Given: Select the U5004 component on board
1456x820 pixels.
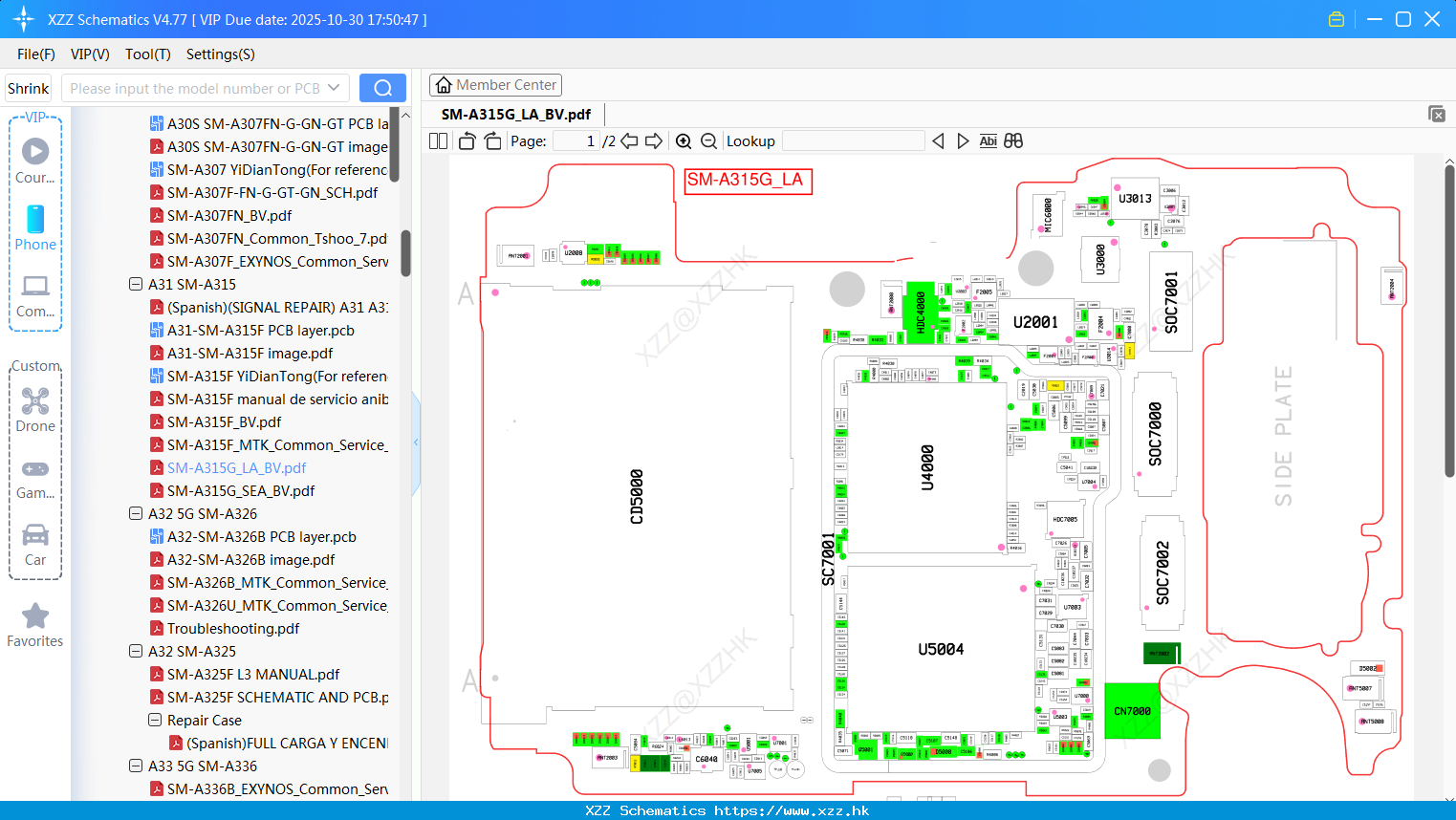Looking at the screenshot, I should click(941, 650).
